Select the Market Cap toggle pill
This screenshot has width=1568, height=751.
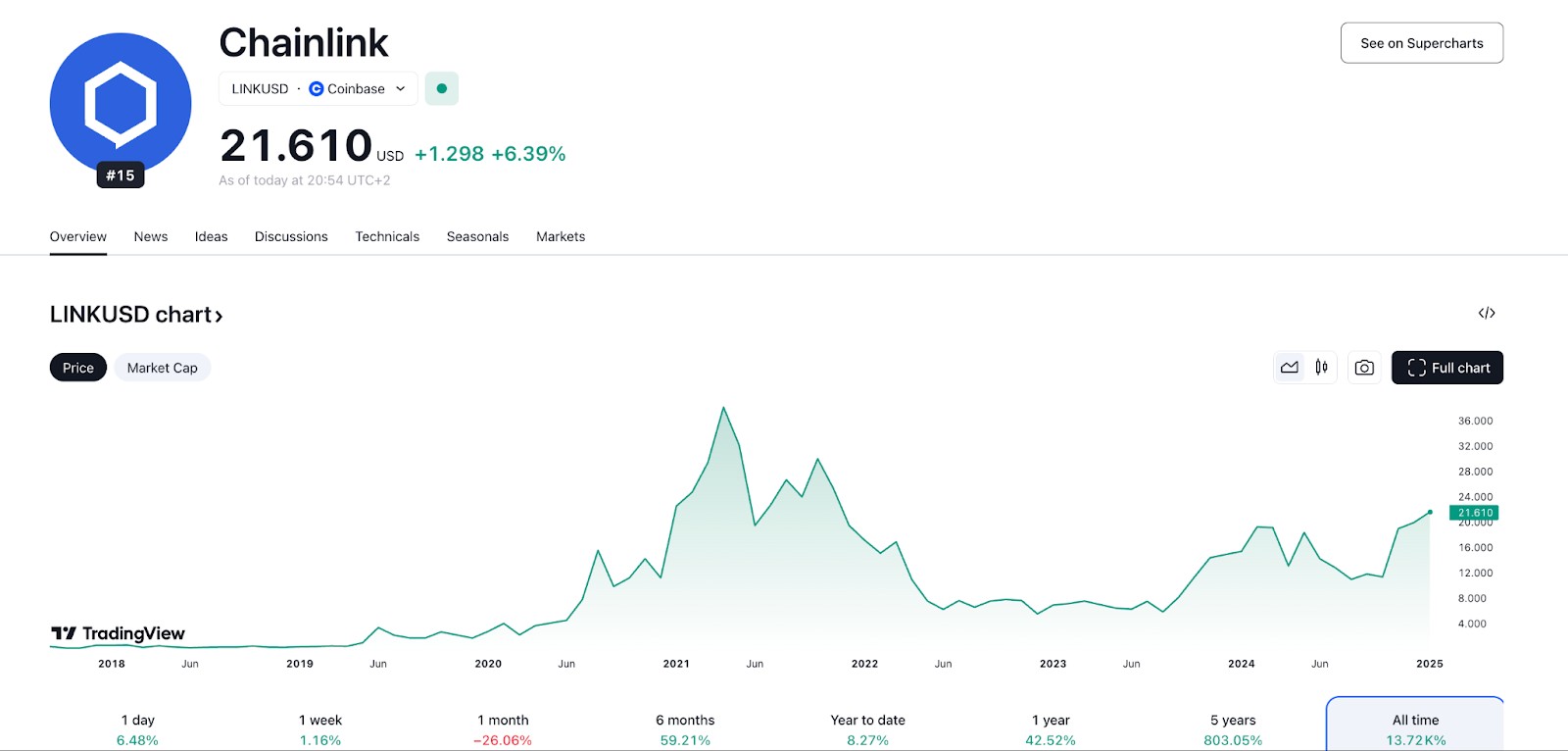pyautogui.click(x=163, y=368)
